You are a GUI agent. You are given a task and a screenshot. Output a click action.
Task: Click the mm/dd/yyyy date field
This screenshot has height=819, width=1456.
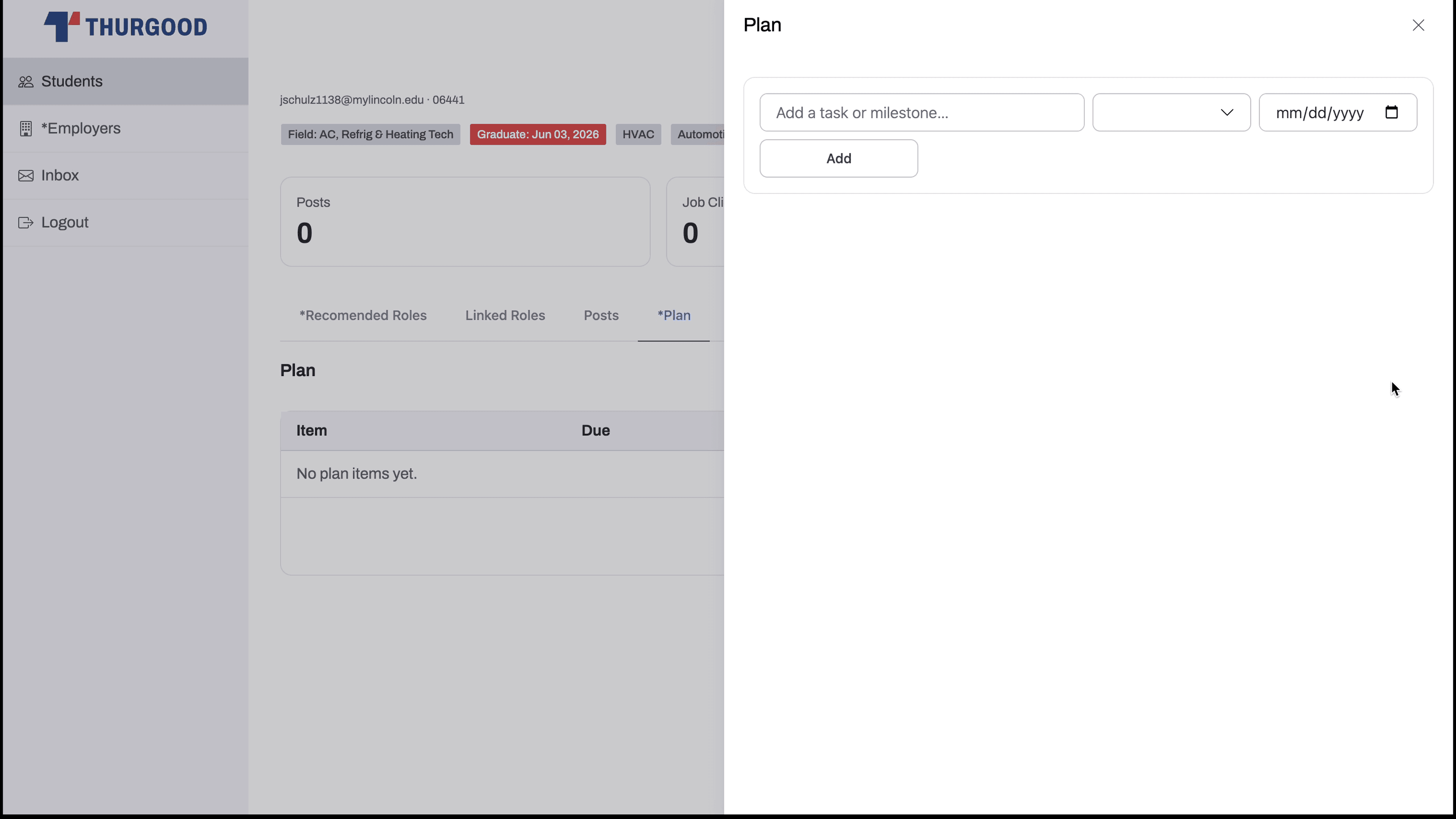coord(1320,113)
